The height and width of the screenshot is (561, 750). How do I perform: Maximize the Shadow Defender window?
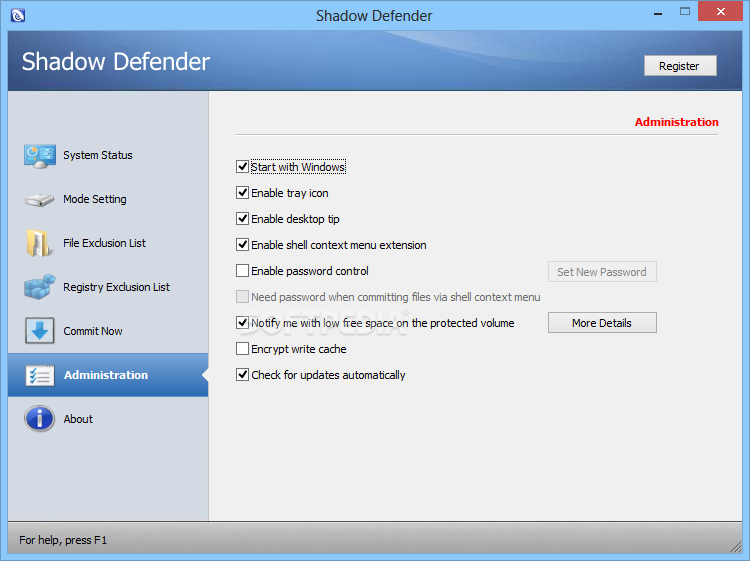pos(685,12)
